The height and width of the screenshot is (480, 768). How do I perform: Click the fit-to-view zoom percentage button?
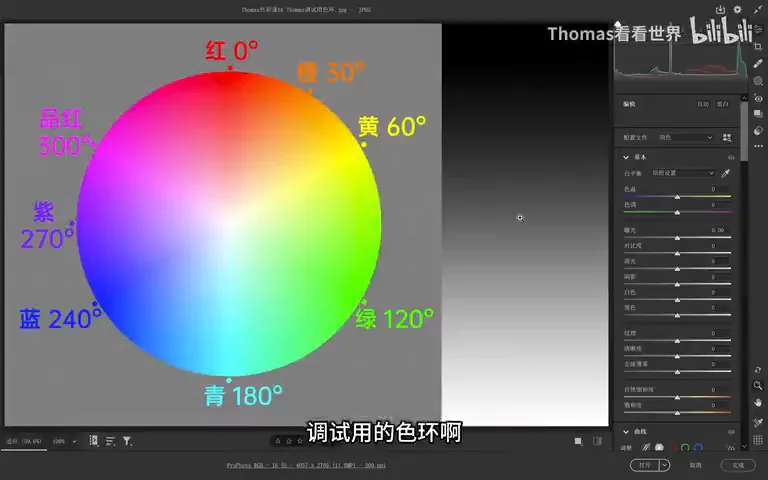point(24,441)
